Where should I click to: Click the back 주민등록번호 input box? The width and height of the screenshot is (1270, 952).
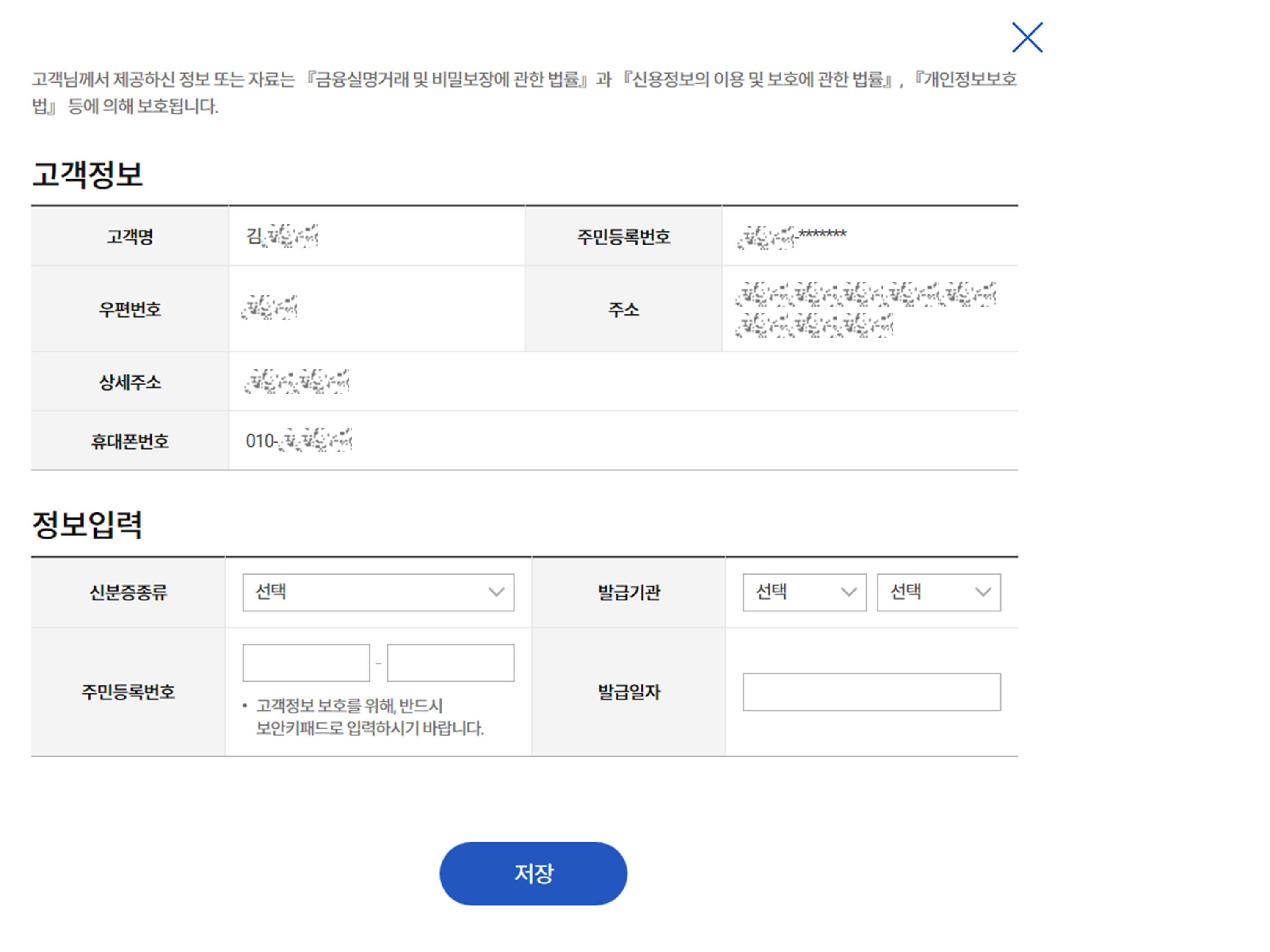pyautogui.click(x=450, y=663)
